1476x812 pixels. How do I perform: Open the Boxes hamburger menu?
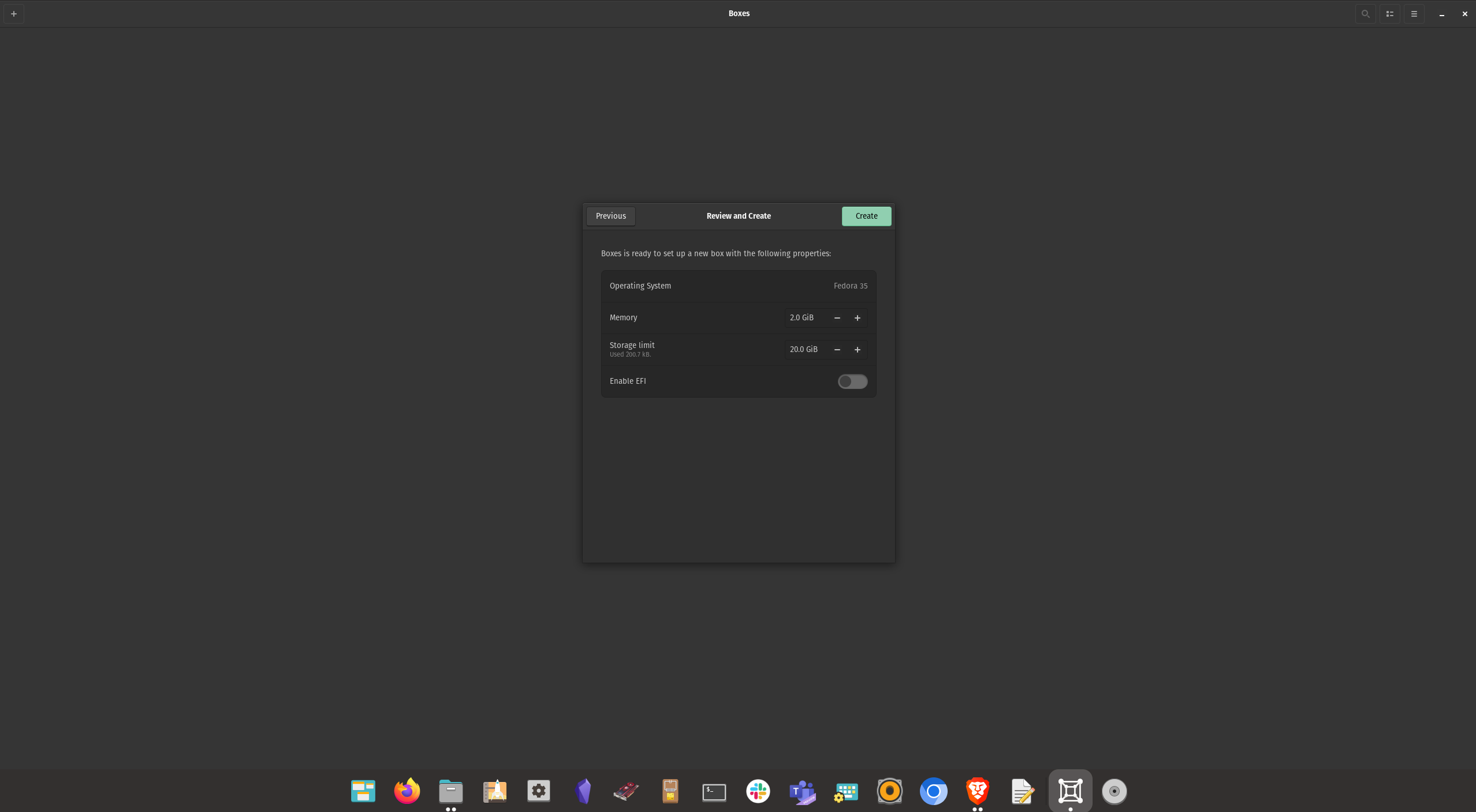point(1413,13)
